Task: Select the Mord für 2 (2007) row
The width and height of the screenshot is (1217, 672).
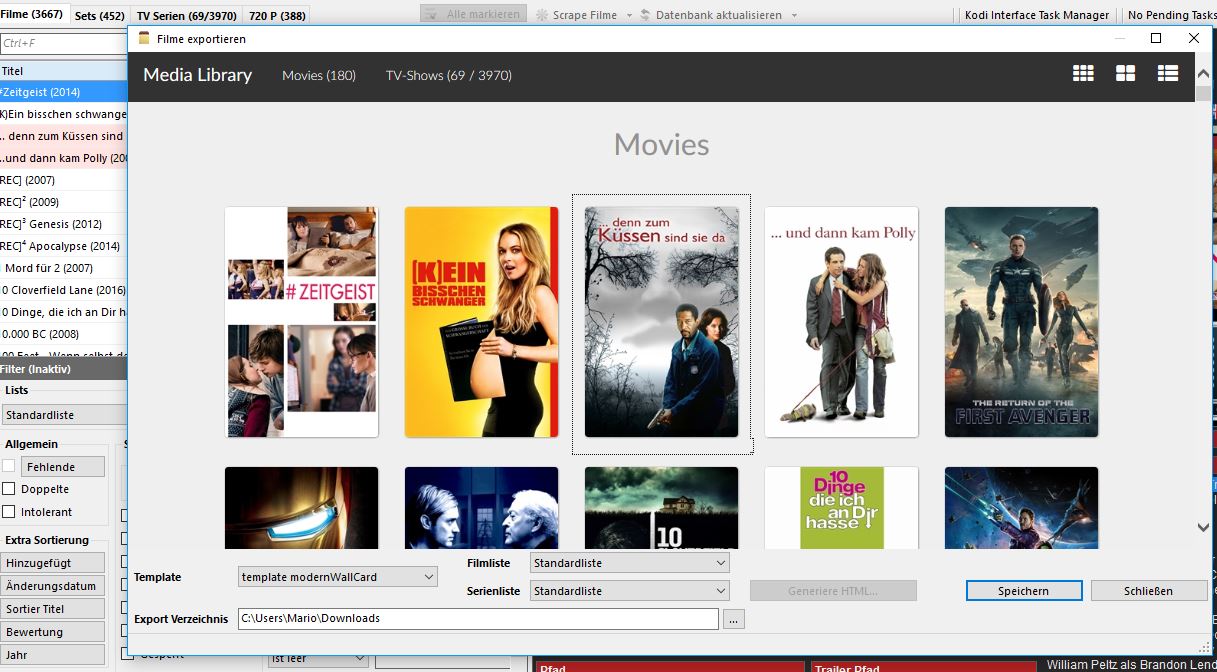Action: pyautogui.click(x=64, y=268)
